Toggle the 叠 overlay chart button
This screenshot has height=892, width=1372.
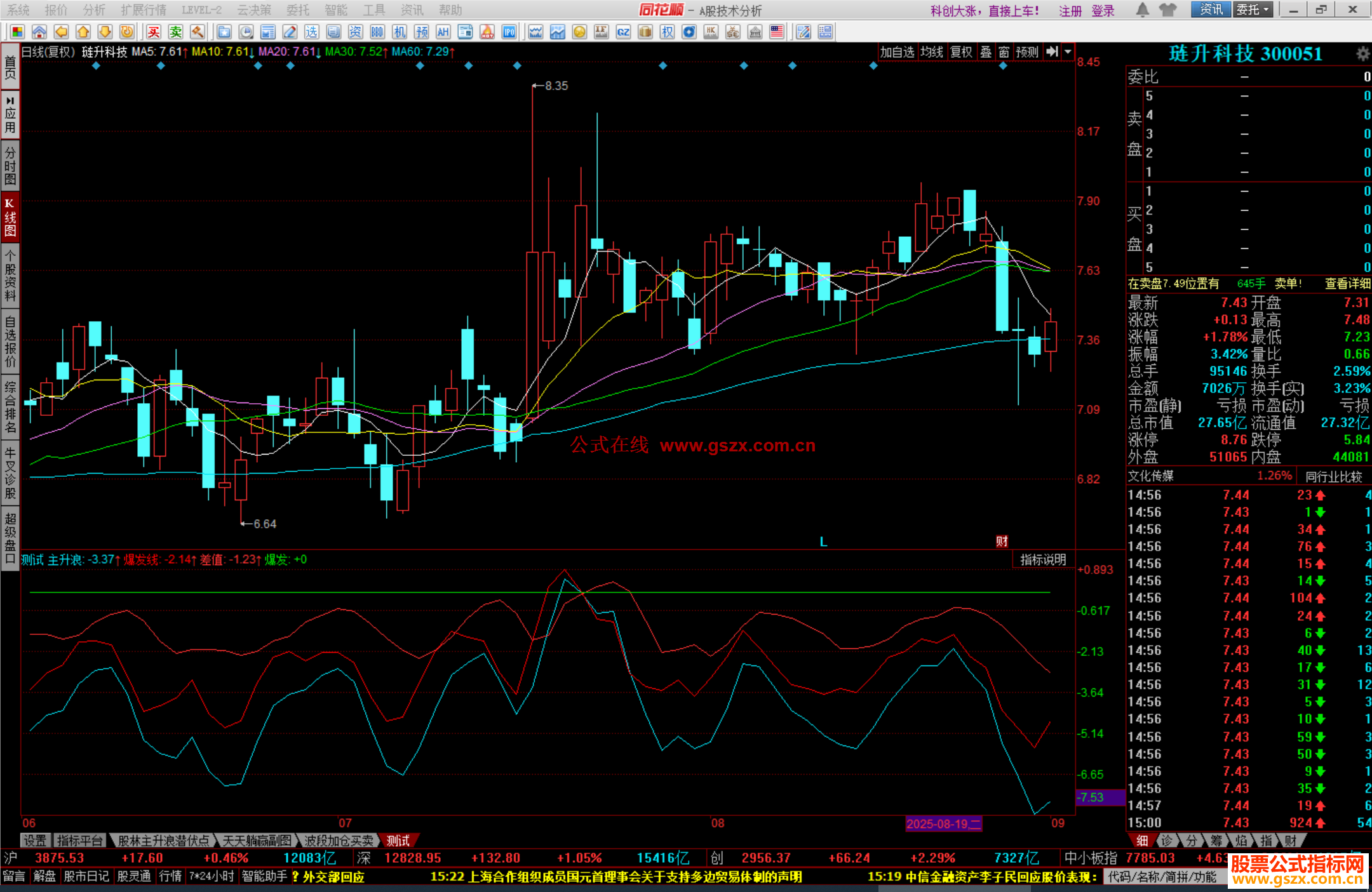coord(986,52)
